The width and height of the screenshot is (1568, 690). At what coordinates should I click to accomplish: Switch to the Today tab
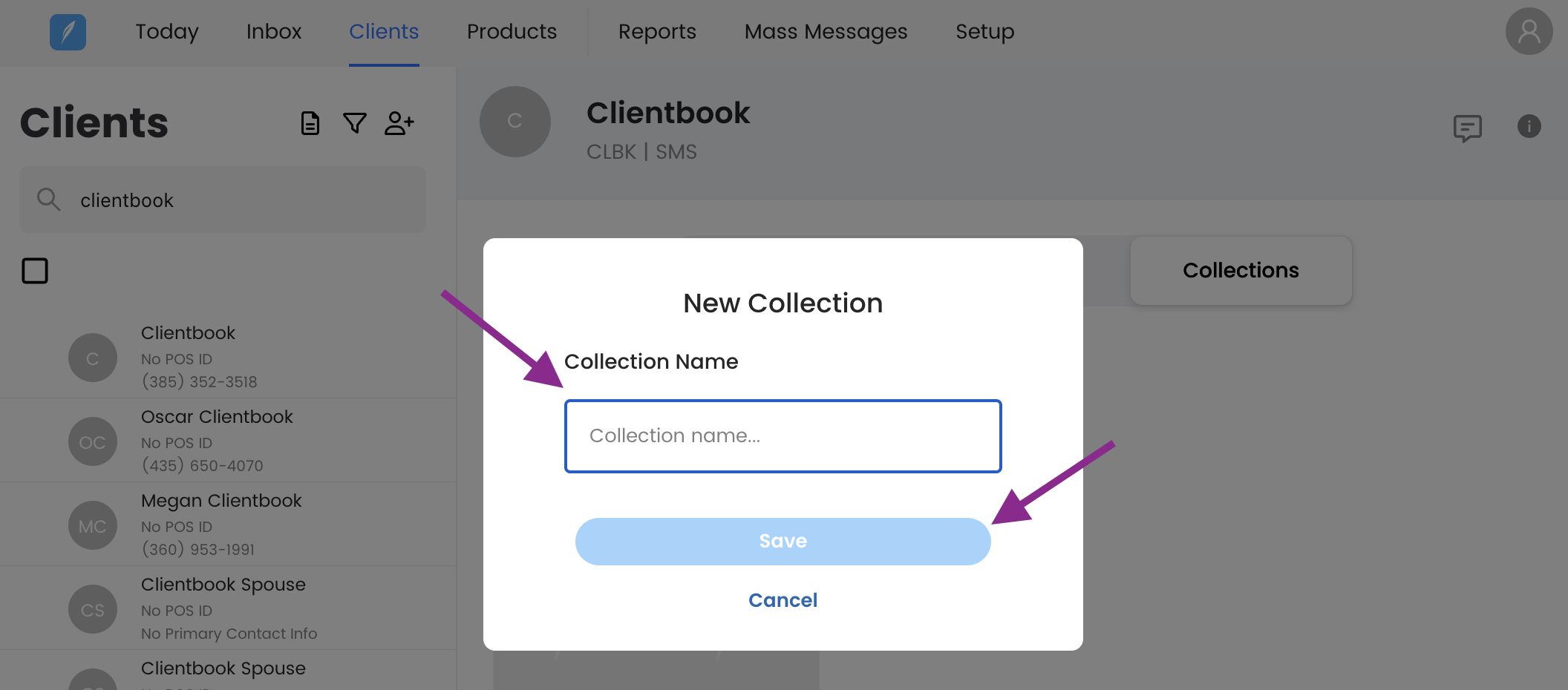pos(167,32)
